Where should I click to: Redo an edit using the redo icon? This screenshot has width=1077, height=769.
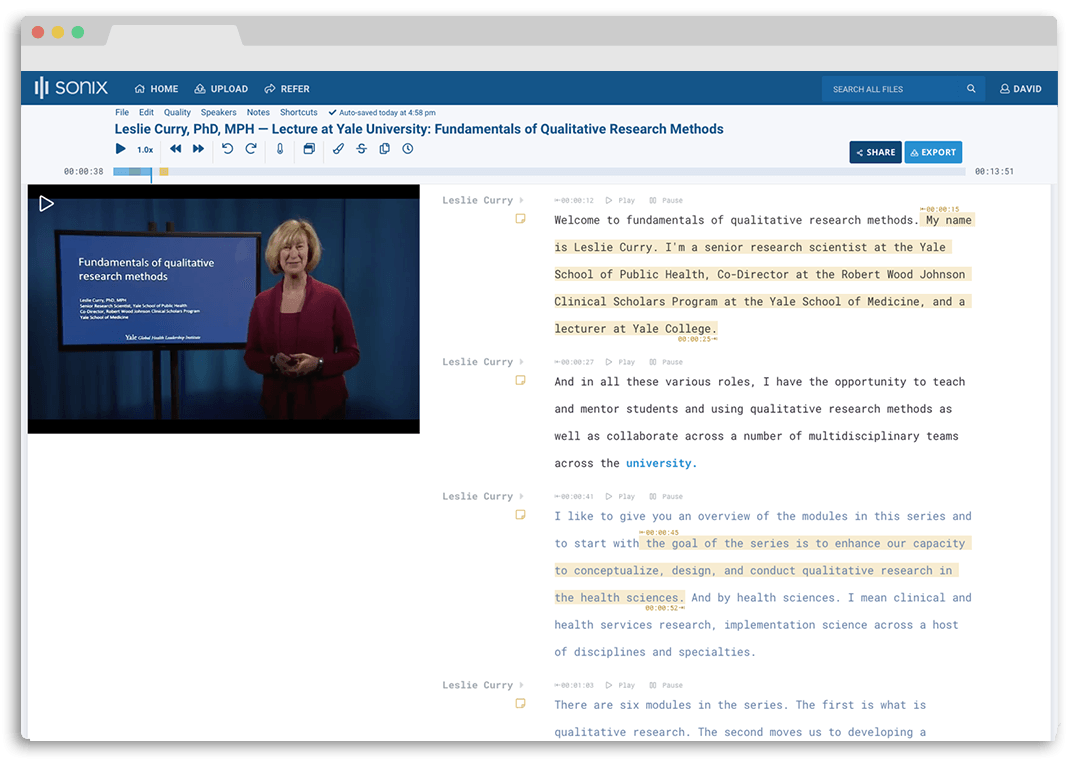coord(251,148)
